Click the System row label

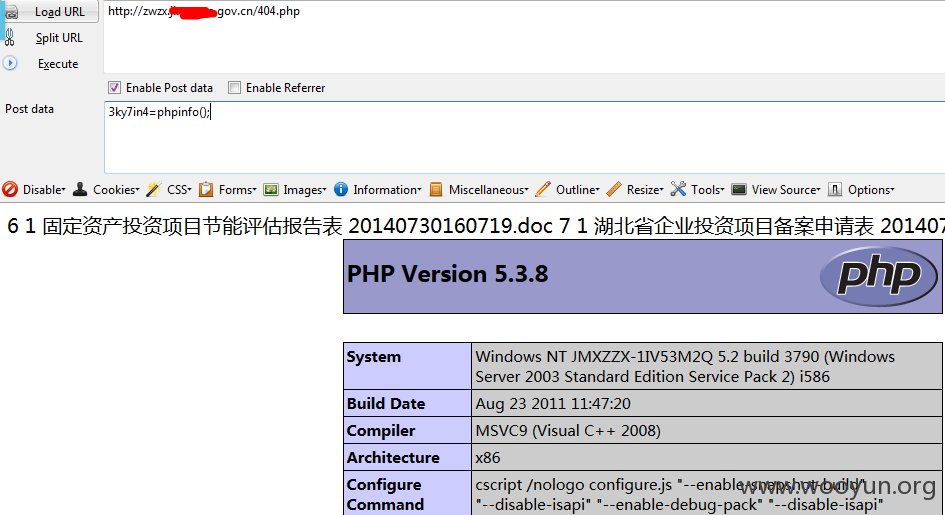point(374,357)
